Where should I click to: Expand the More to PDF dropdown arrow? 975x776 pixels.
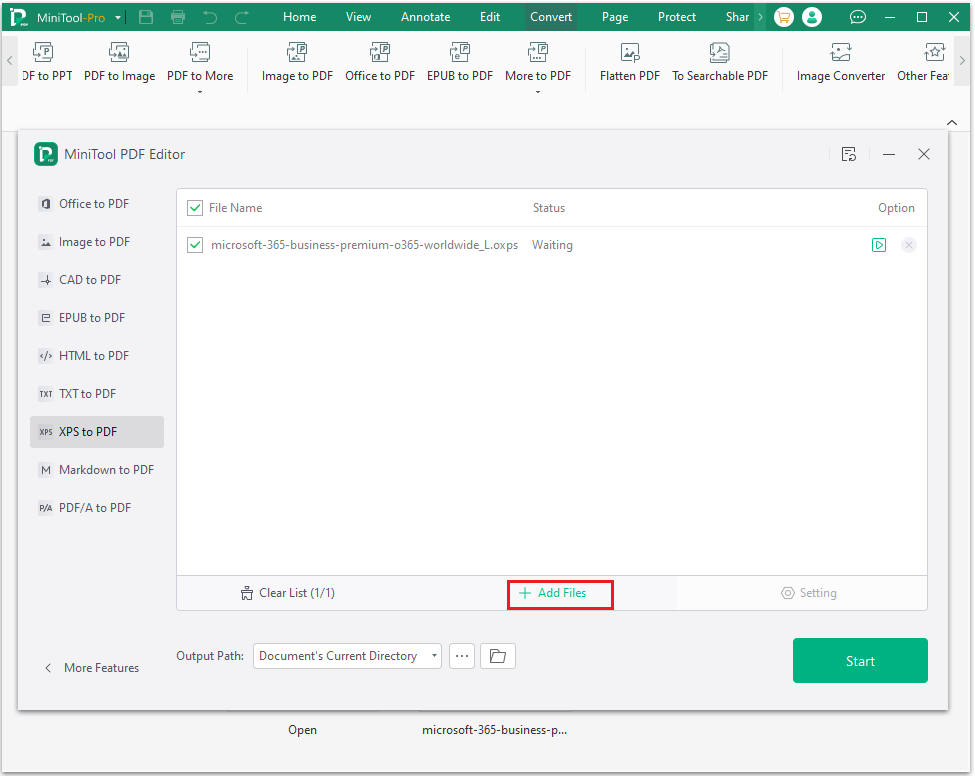point(537,92)
